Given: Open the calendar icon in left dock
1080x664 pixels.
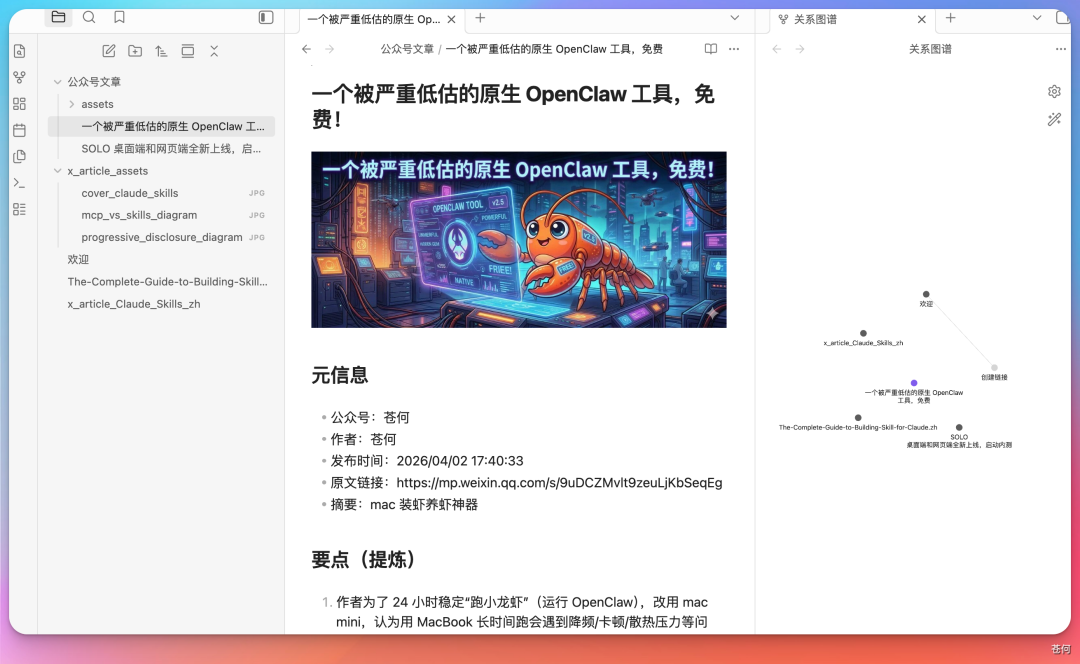Looking at the screenshot, I should click(18, 129).
